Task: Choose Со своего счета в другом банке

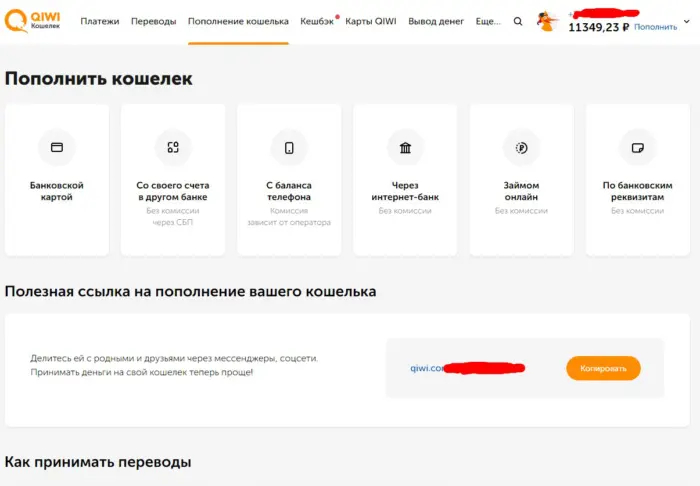Action: 173,191
